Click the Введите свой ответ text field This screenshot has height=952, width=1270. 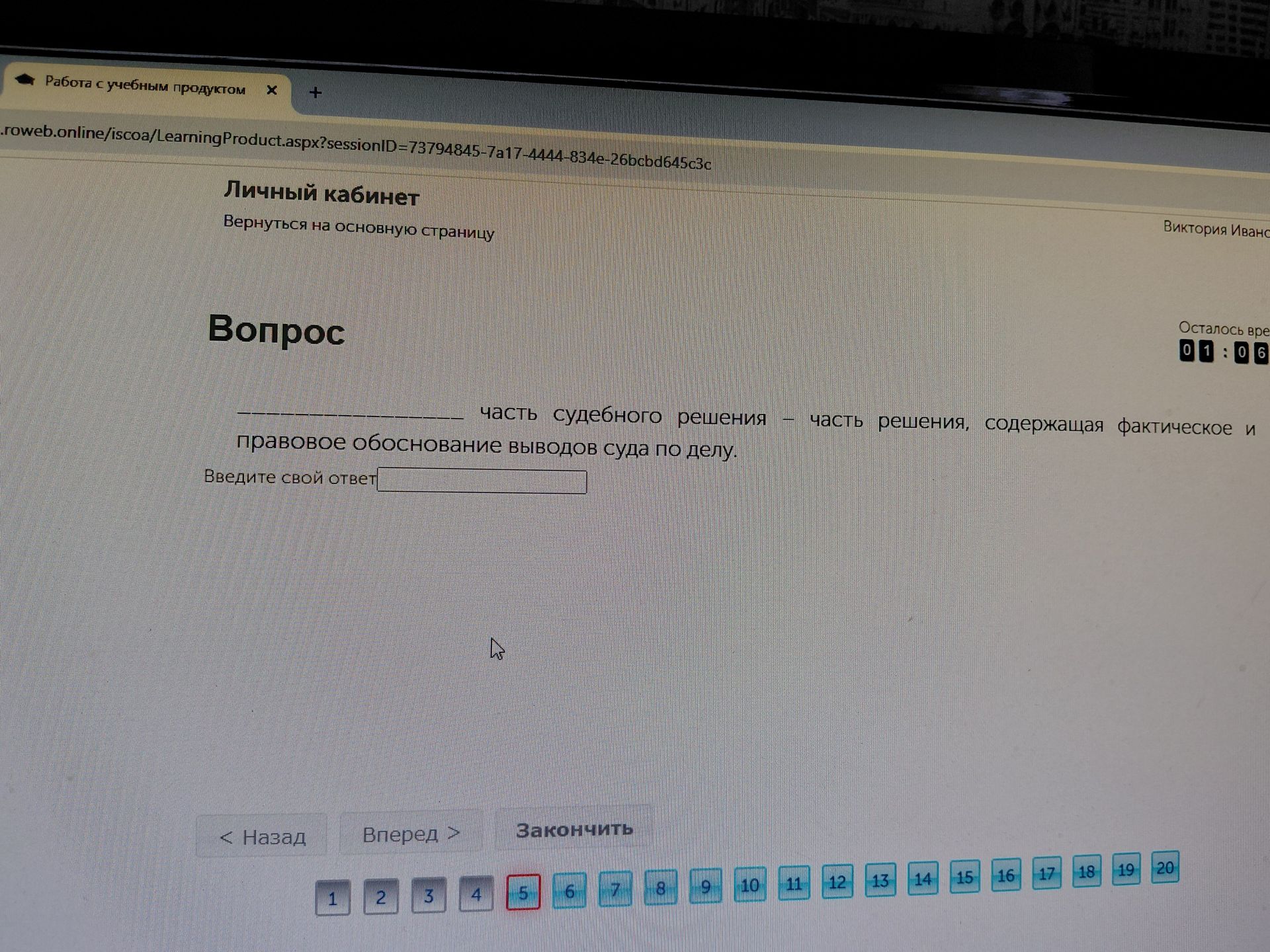click(x=482, y=481)
